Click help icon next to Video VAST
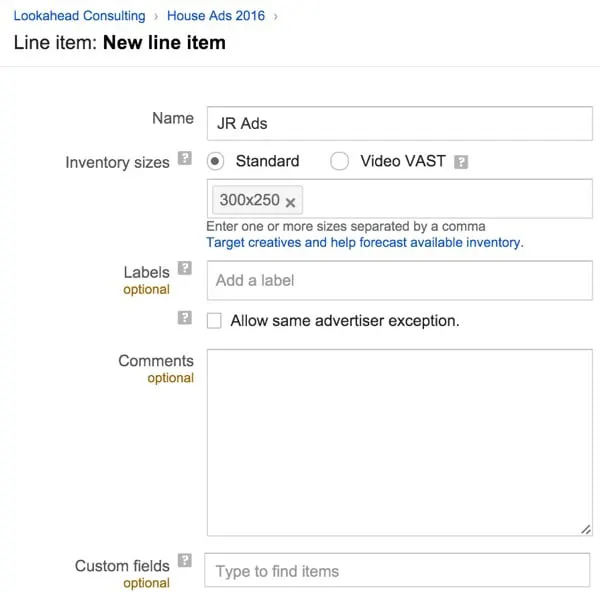The height and width of the screenshot is (593, 600). point(461,162)
